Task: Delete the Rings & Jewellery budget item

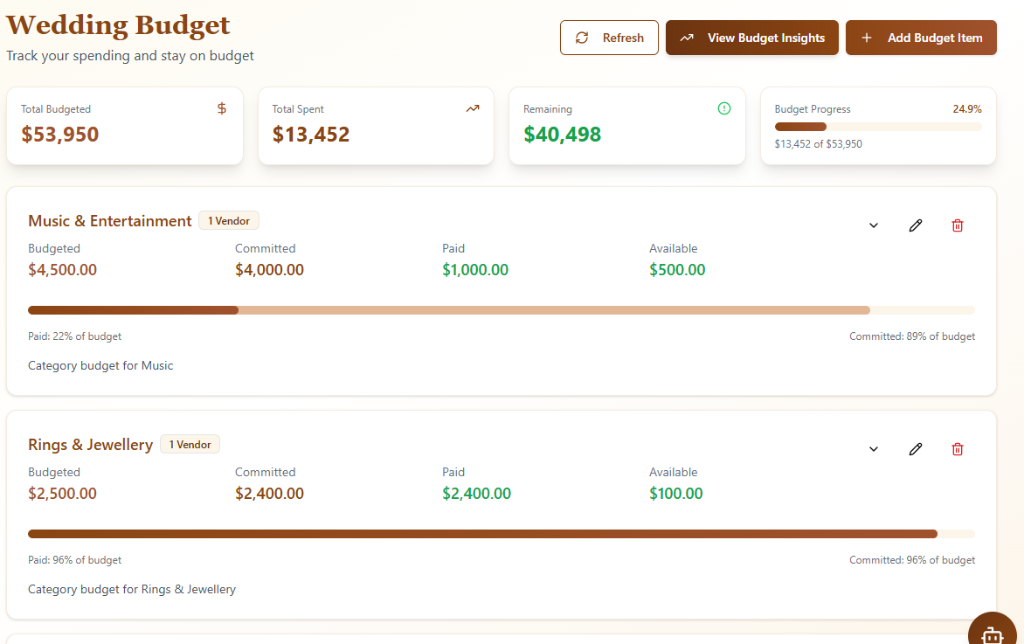Action: [957, 449]
